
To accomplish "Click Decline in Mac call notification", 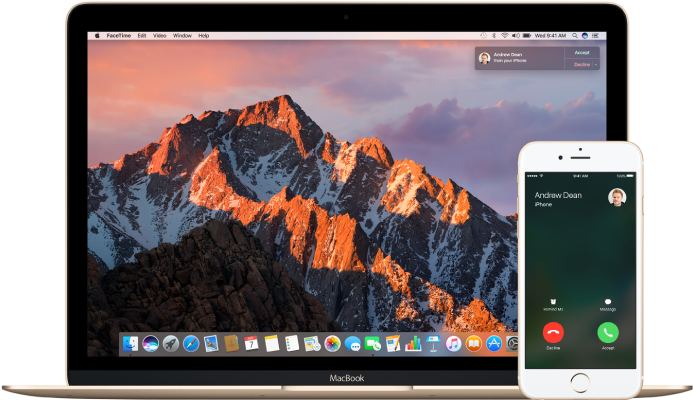I will tap(582, 65).
